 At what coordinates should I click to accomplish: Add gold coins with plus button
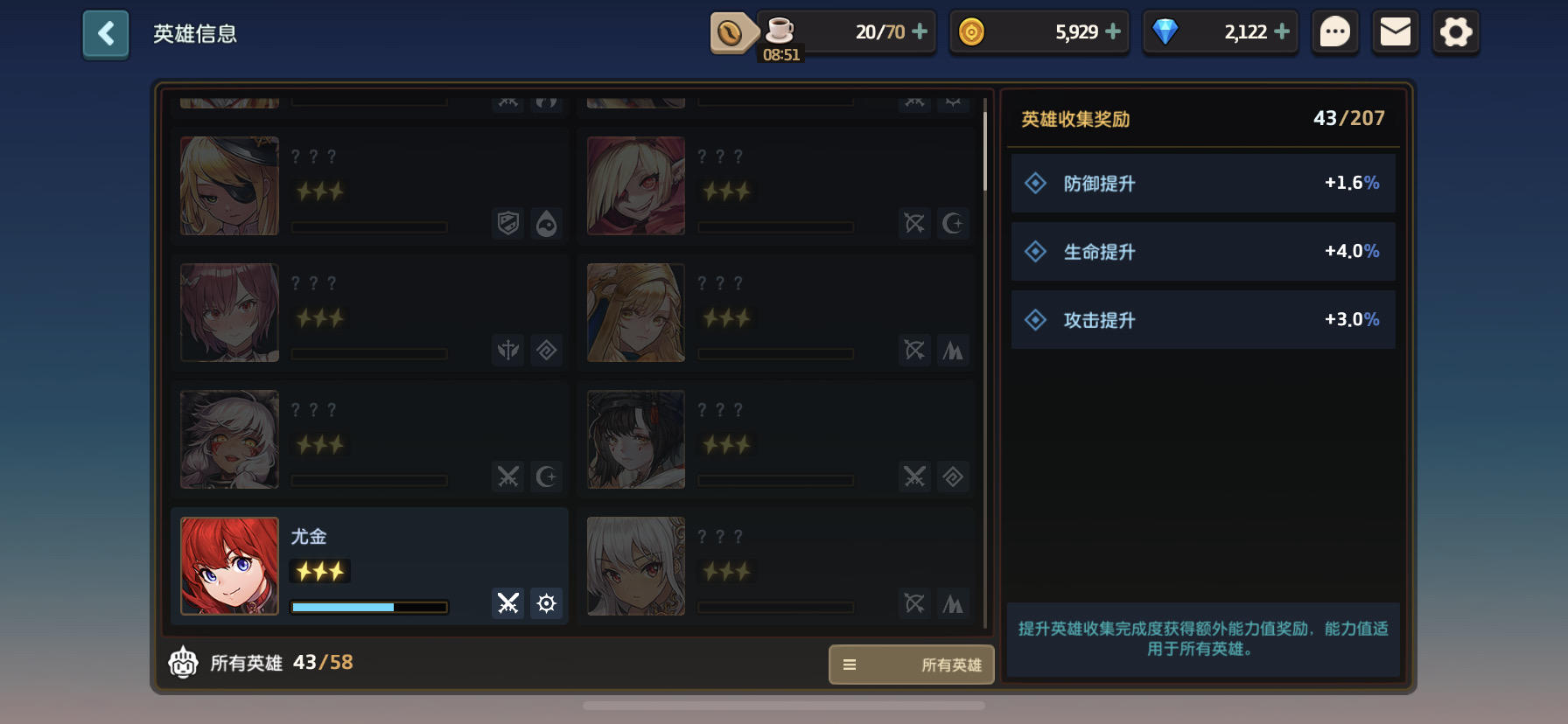click(x=1113, y=31)
